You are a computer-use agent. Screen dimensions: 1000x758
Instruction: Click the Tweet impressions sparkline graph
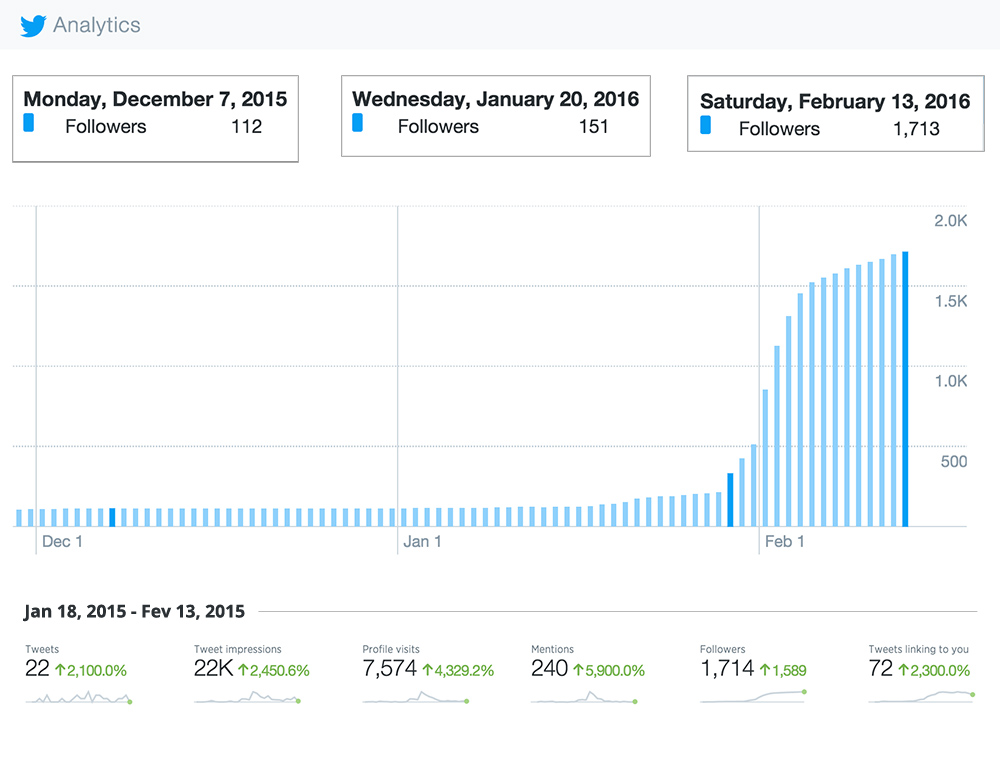click(245, 700)
